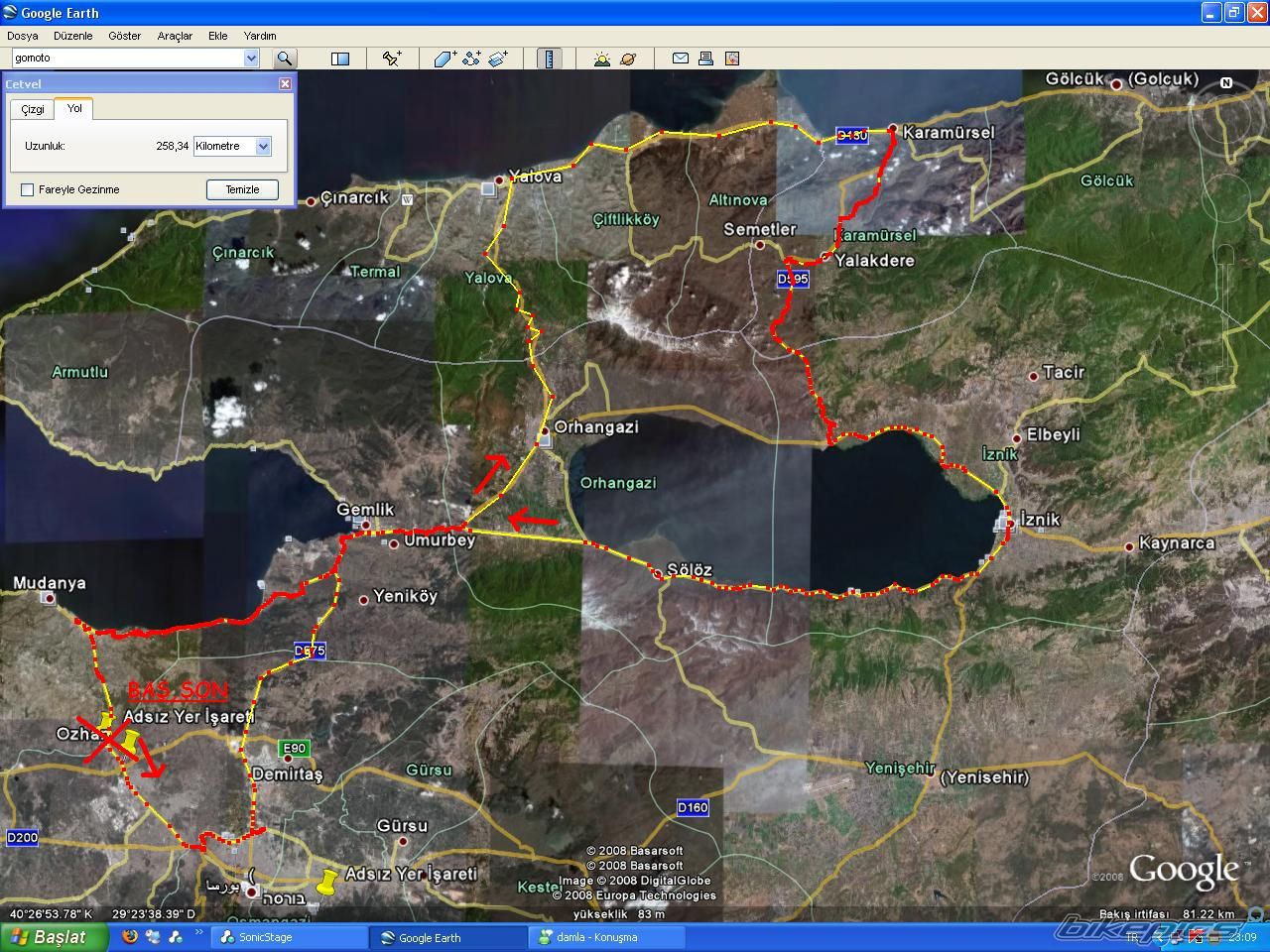This screenshot has width=1270, height=952.
Task: Expand the quick launch chevron
Action: (x=198, y=933)
